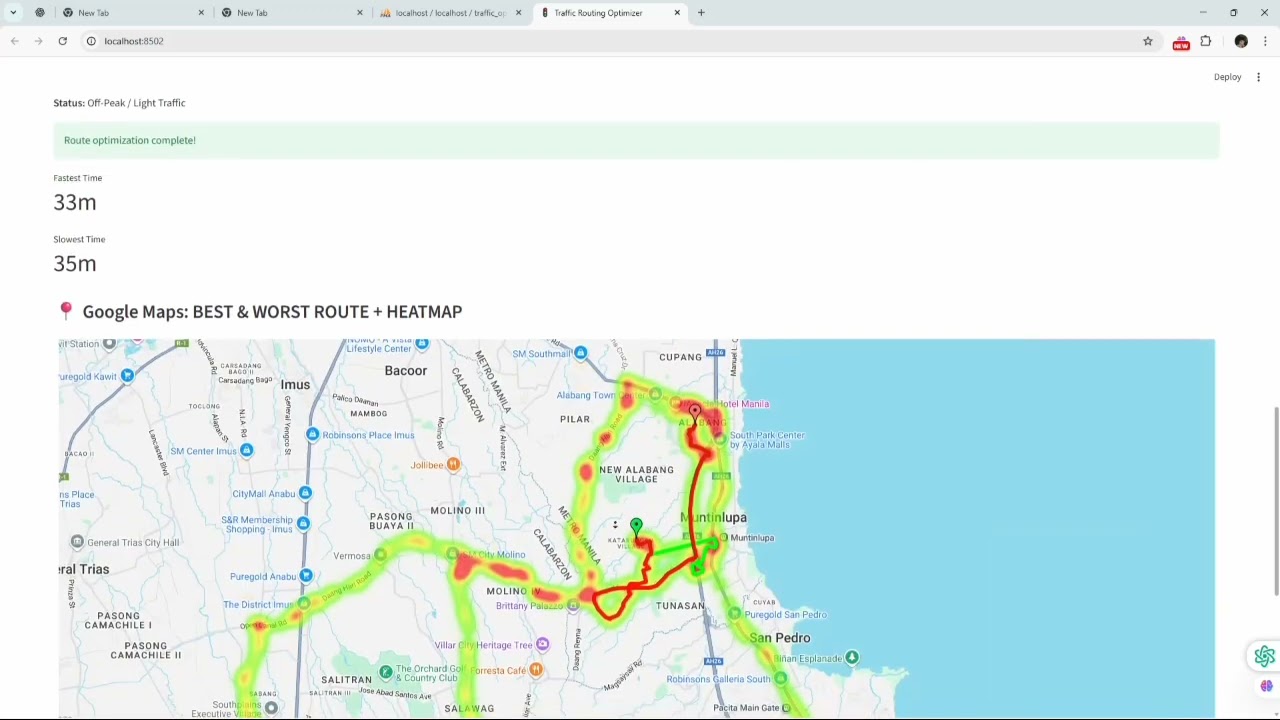Click the Puregold San Pedro pin
The width and height of the screenshot is (1280, 720).
click(735, 614)
